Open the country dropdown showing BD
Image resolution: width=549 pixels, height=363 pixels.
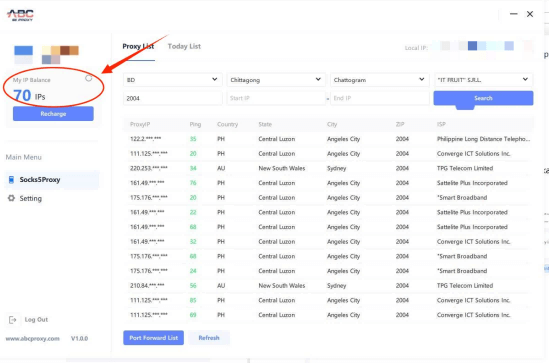point(173,80)
